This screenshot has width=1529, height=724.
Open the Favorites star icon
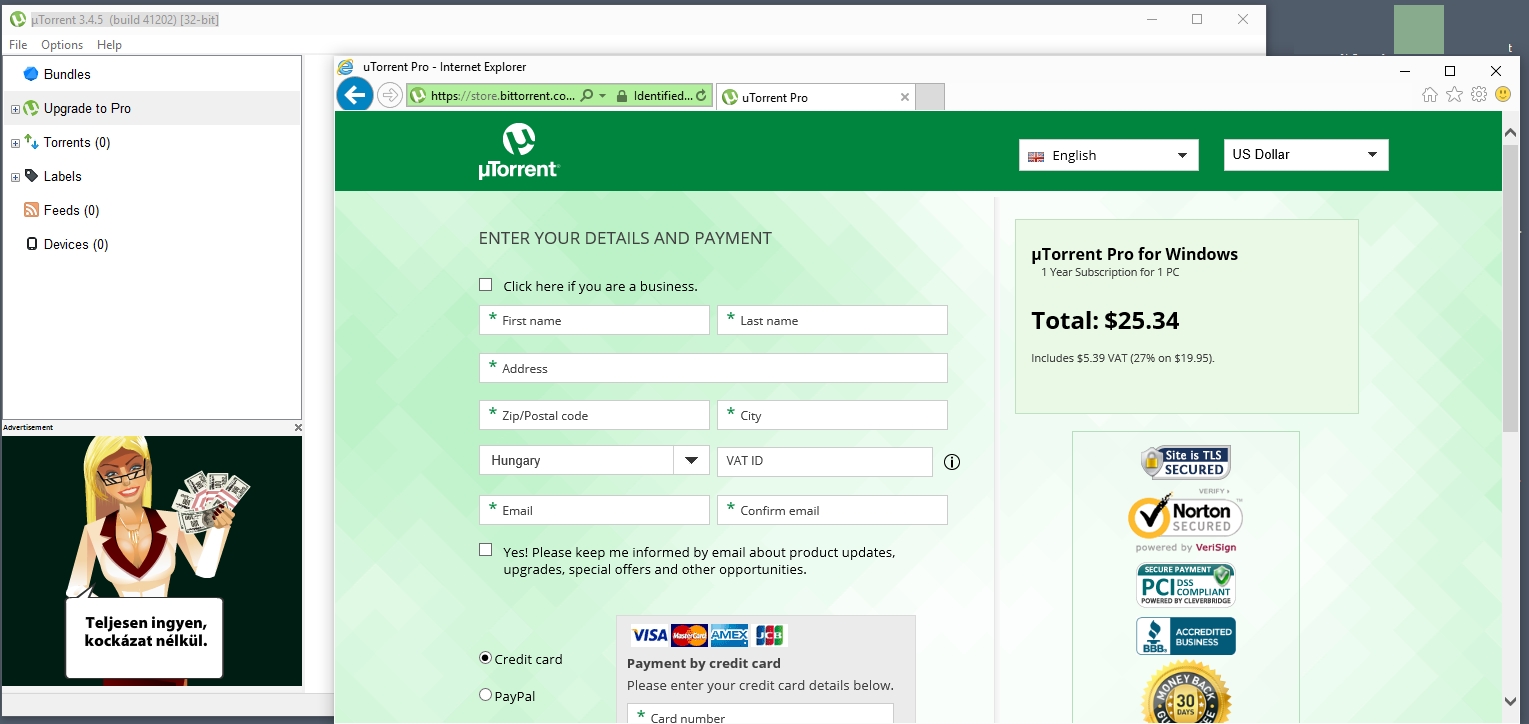click(1454, 95)
